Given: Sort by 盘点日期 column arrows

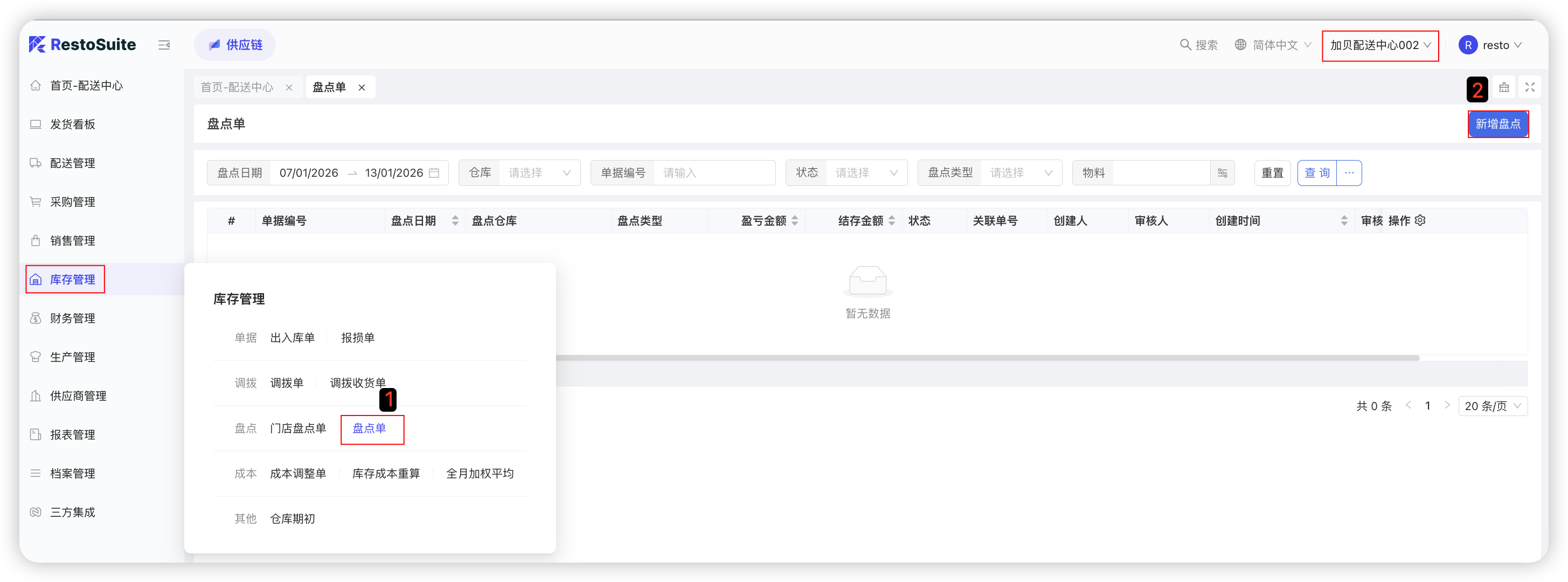Looking at the screenshot, I should pyautogui.click(x=455, y=220).
